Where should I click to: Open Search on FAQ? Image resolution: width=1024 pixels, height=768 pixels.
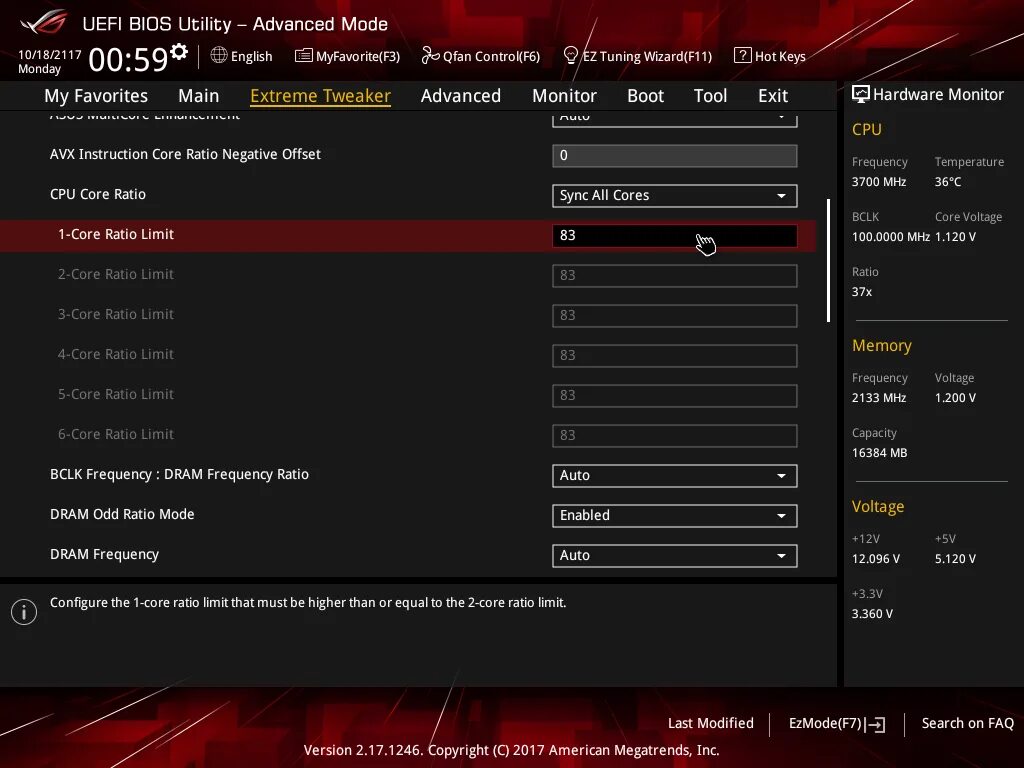tap(967, 724)
